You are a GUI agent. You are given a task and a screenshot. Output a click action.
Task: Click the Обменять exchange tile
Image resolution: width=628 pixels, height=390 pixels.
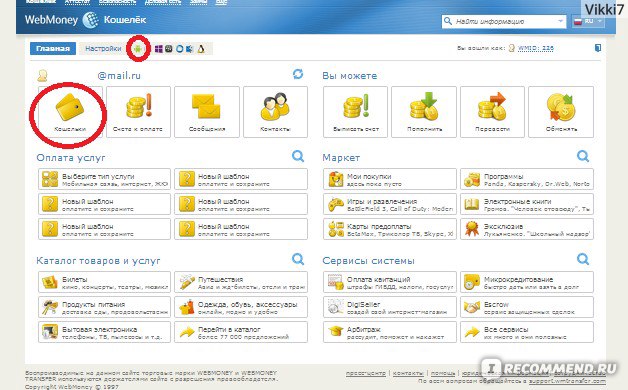pos(561,112)
